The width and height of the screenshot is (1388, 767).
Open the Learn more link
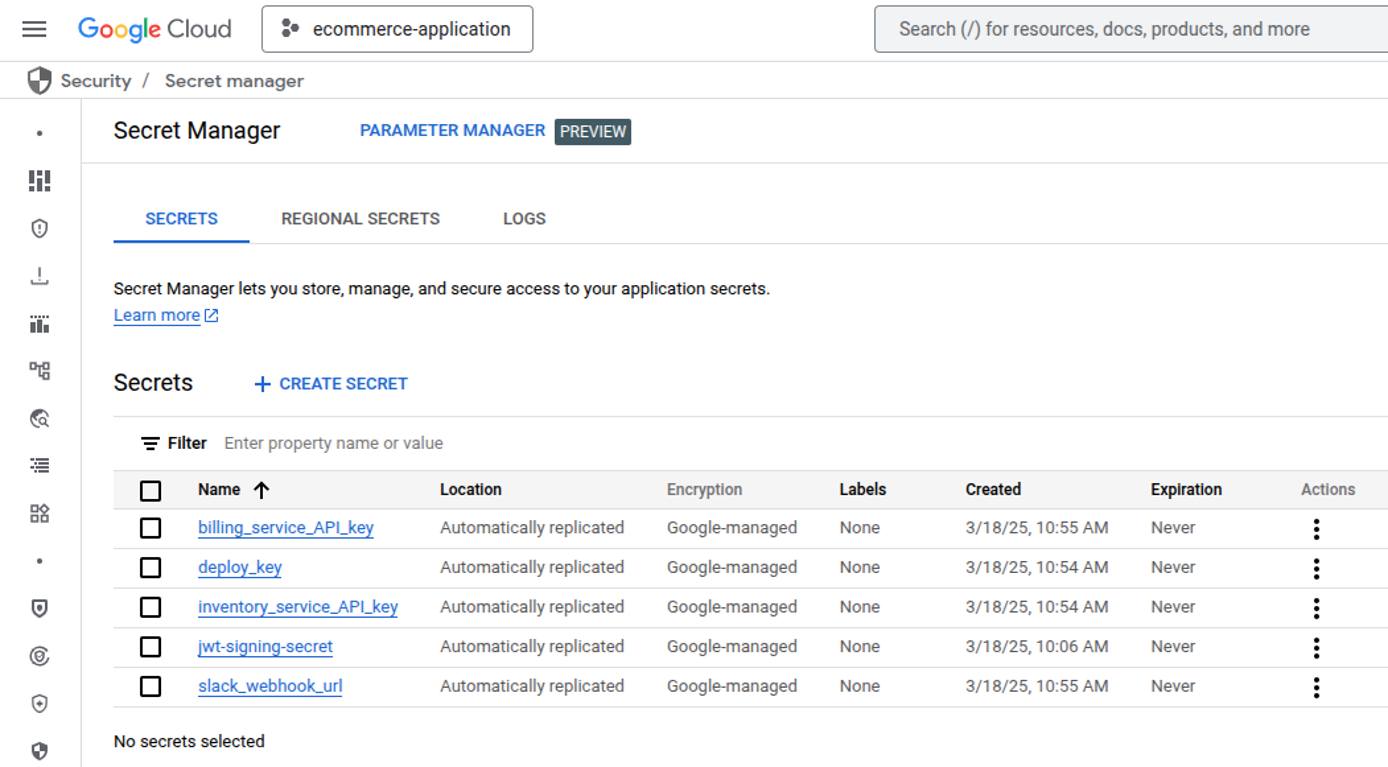coord(157,314)
